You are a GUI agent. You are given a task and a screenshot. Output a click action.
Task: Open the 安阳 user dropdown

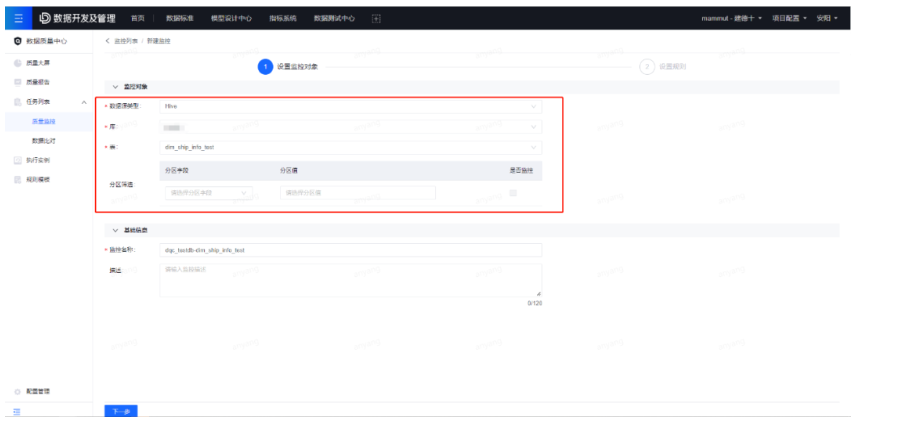point(827,19)
